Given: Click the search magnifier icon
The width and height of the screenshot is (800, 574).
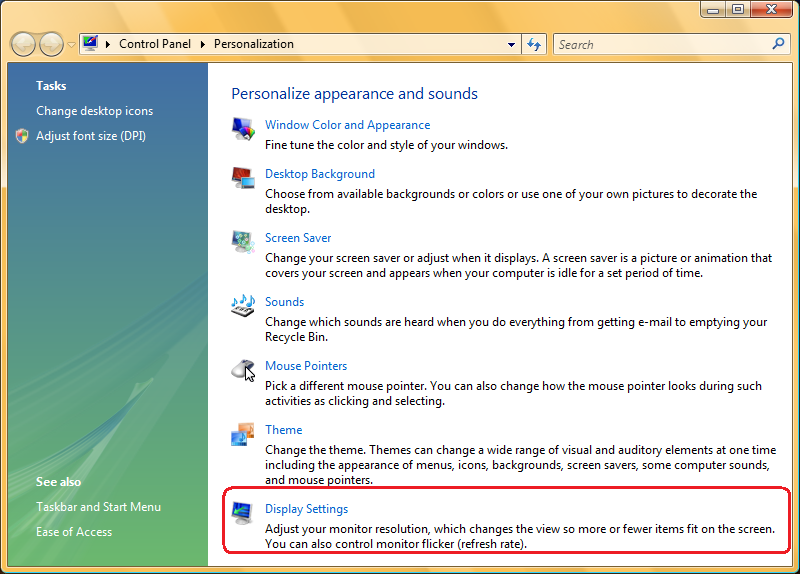Looking at the screenshot, I should coord(779,44).
